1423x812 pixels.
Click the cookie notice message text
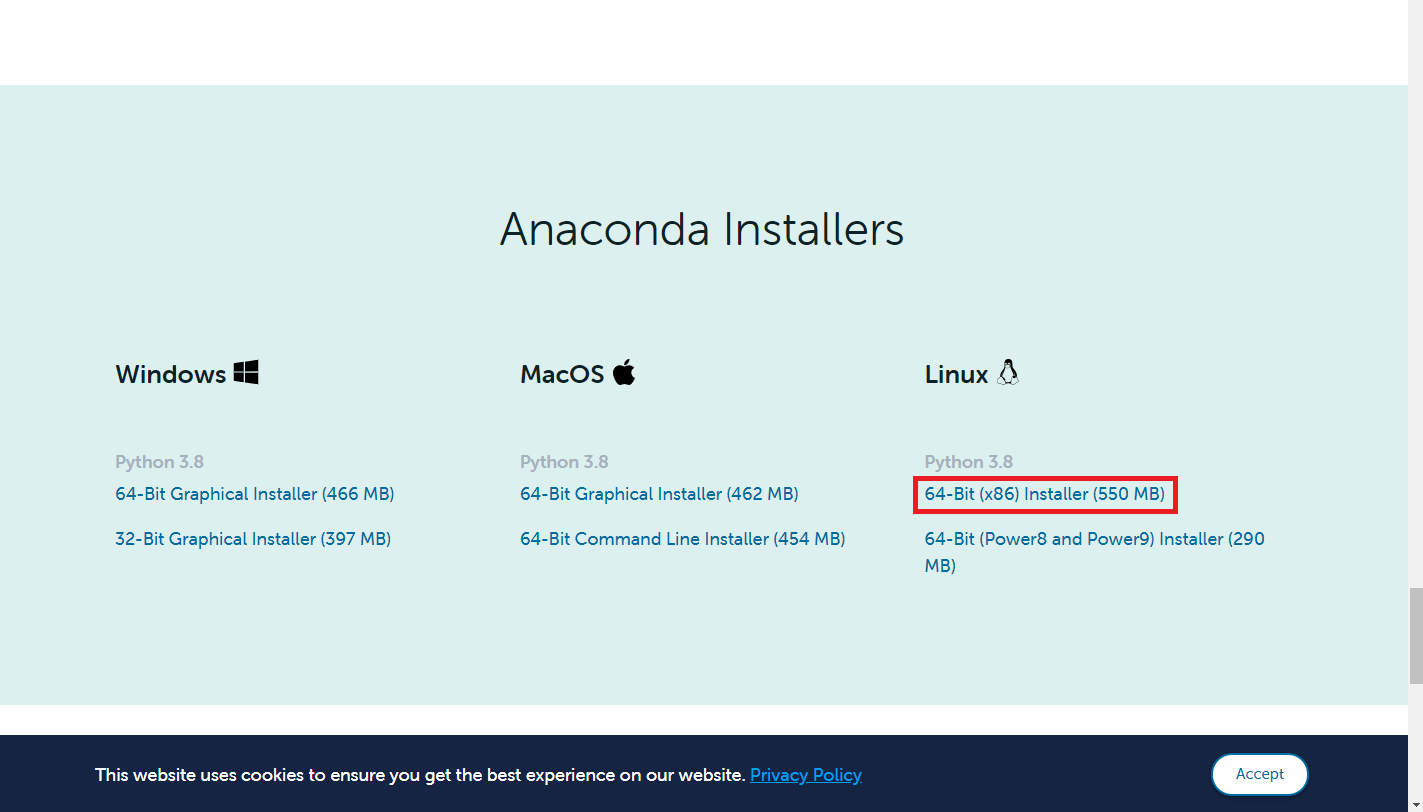[420, 775]
